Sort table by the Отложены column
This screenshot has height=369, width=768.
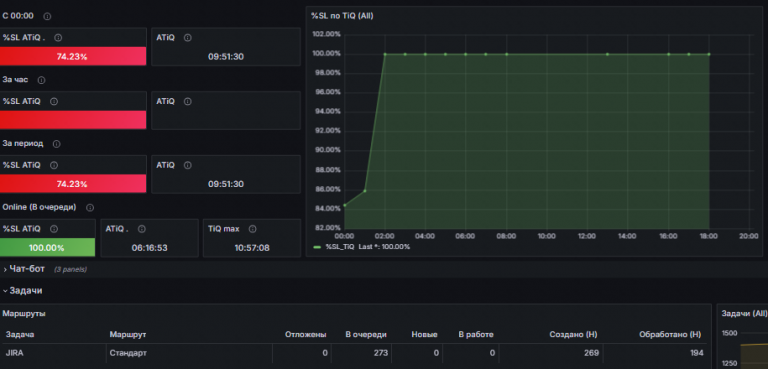[306, 335]
